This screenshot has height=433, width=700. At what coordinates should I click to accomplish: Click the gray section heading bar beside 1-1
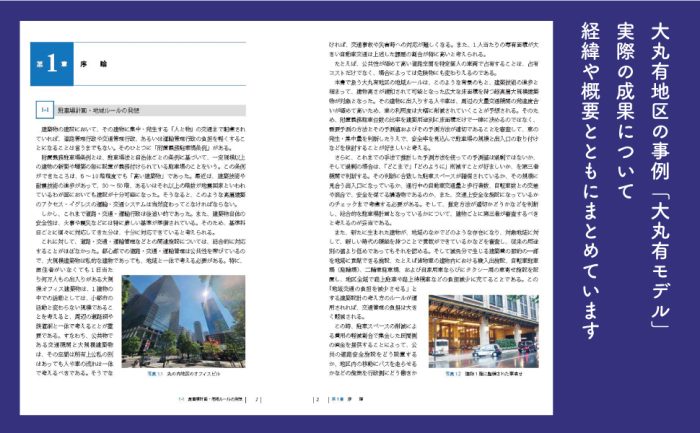click(150, 110)
